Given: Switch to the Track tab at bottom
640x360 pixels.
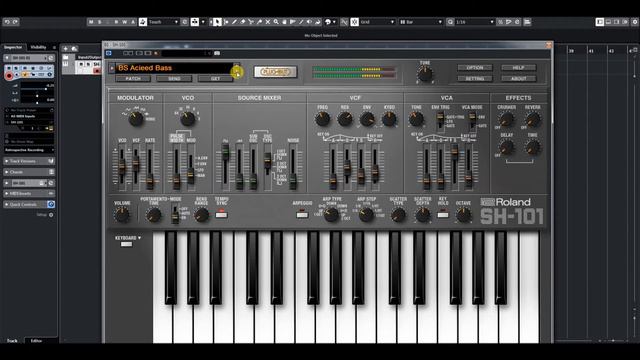Looking at the screenshot, I should coord(12,340).
